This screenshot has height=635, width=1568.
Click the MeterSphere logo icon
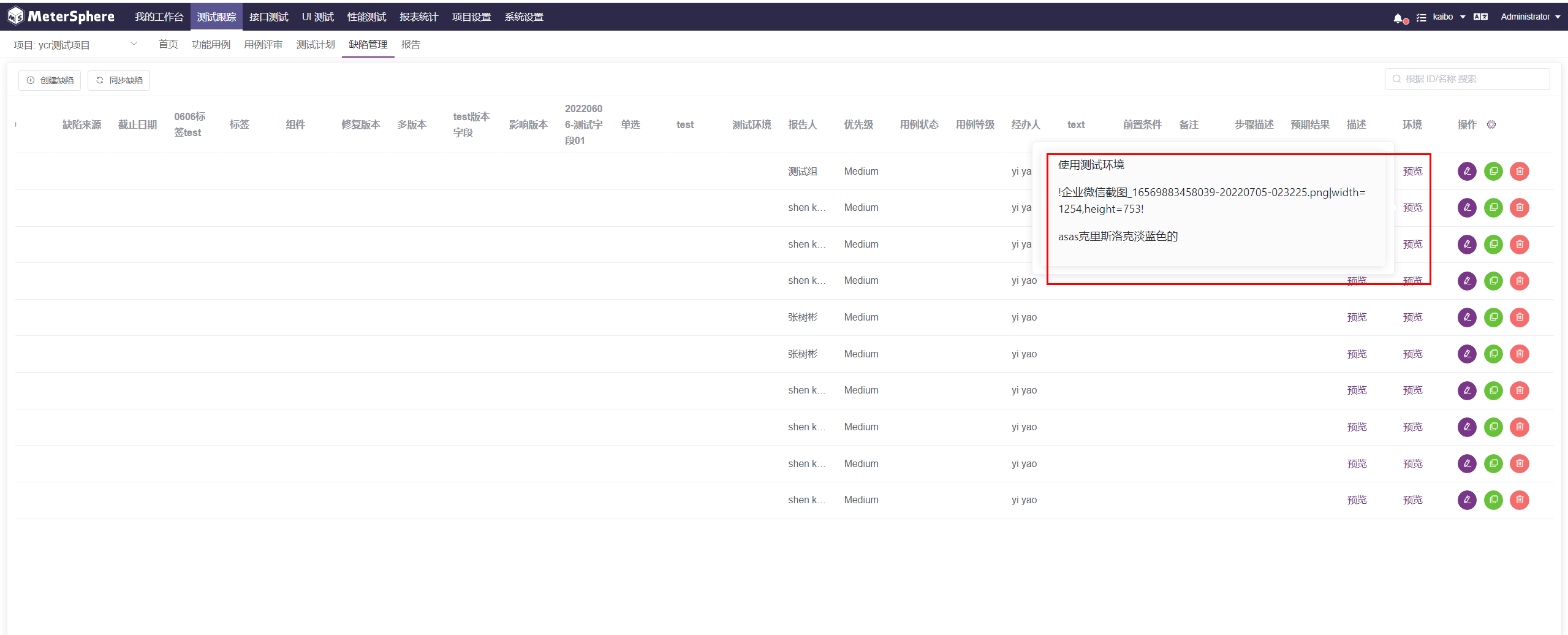15,15
